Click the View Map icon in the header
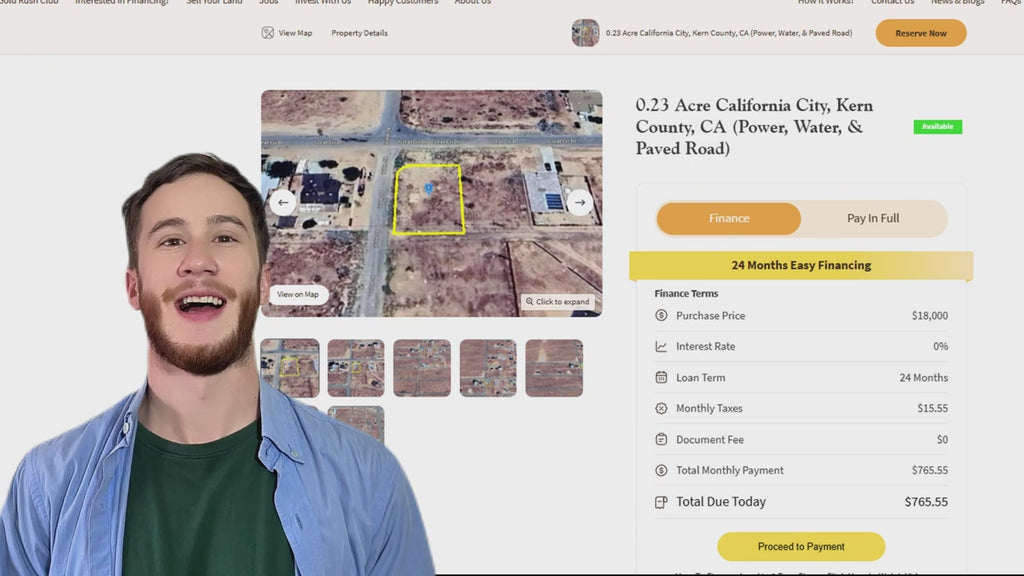The height and width of the screenshot is (576, 1024). [268, 33]
